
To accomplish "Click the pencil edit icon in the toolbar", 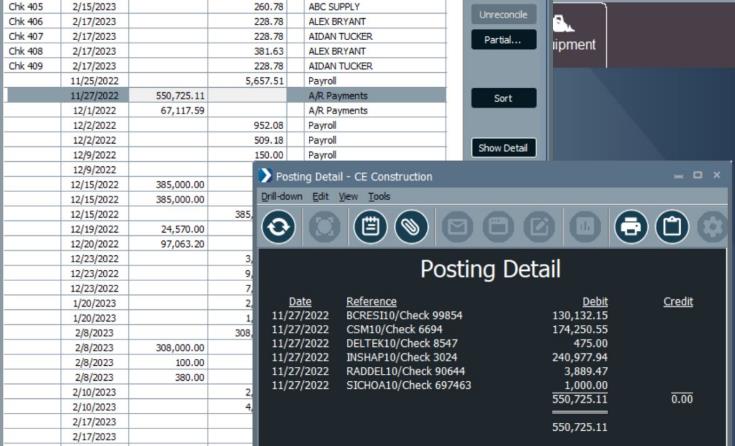I will pyautogui.click(x=539, y=227).
